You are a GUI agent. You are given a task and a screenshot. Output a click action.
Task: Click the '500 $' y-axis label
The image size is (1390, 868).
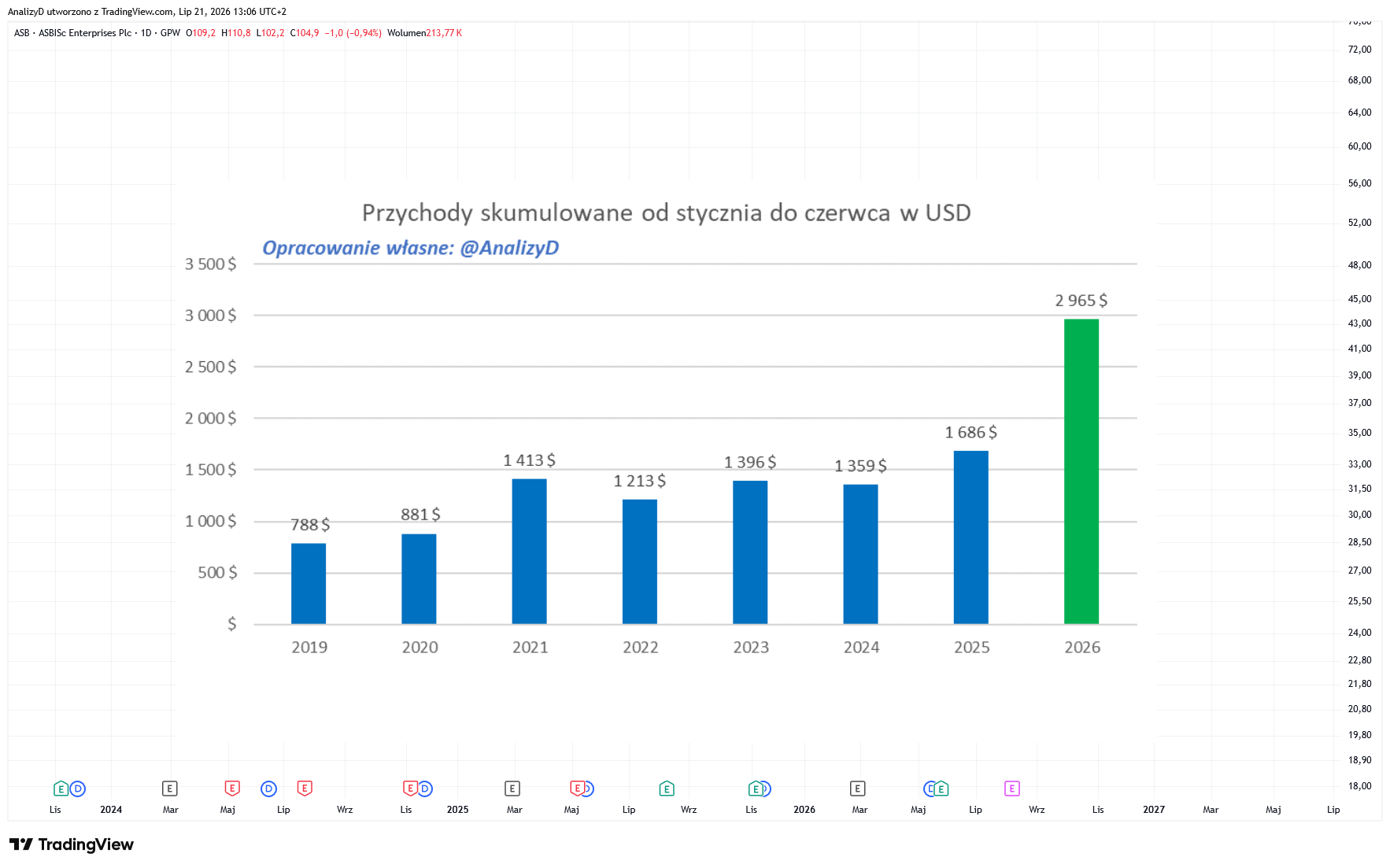[217, 573]
